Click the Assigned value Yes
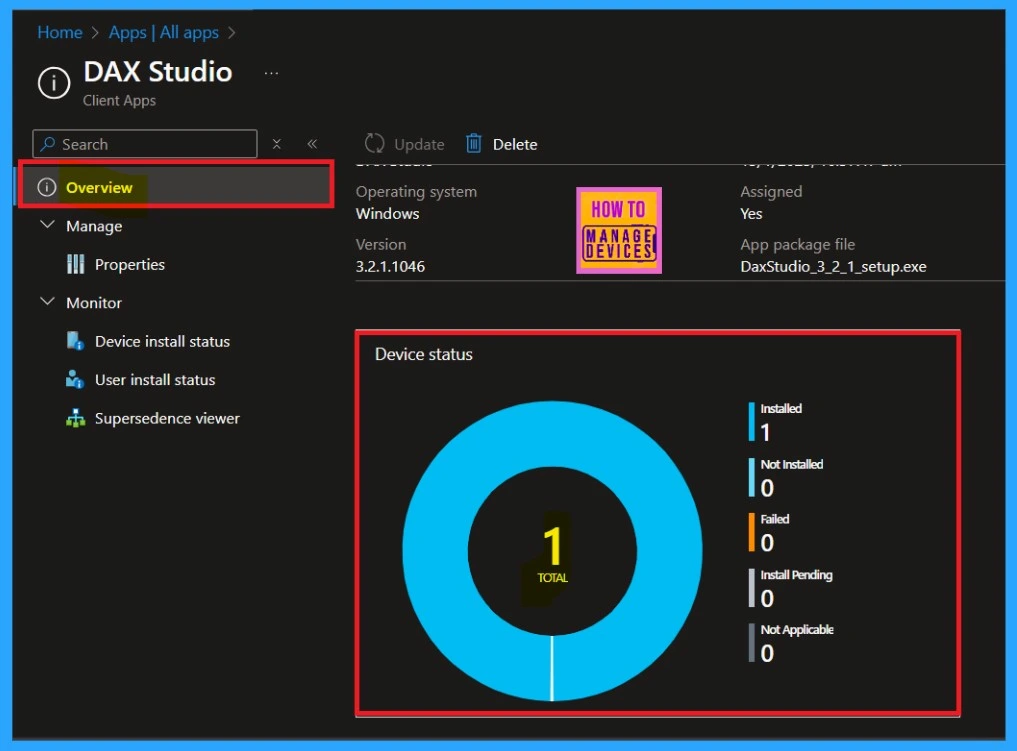The height and width of the screenshot is (751, 1017). (x=751, y=213)
